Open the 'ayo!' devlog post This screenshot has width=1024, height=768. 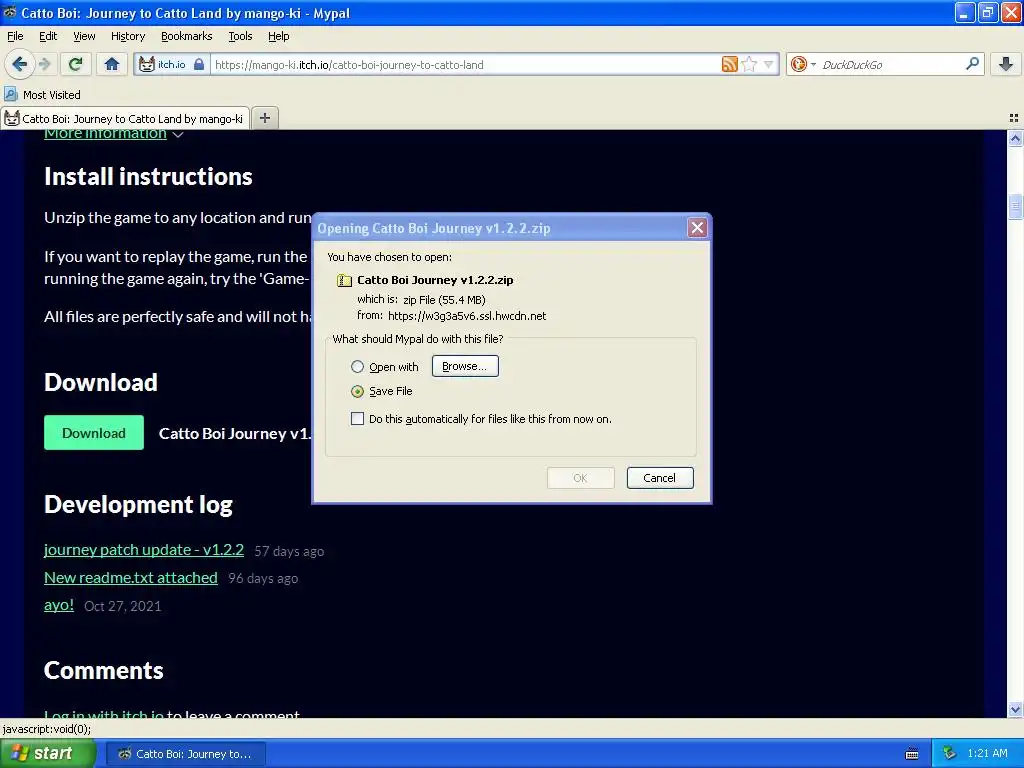(x=59, y=605)
